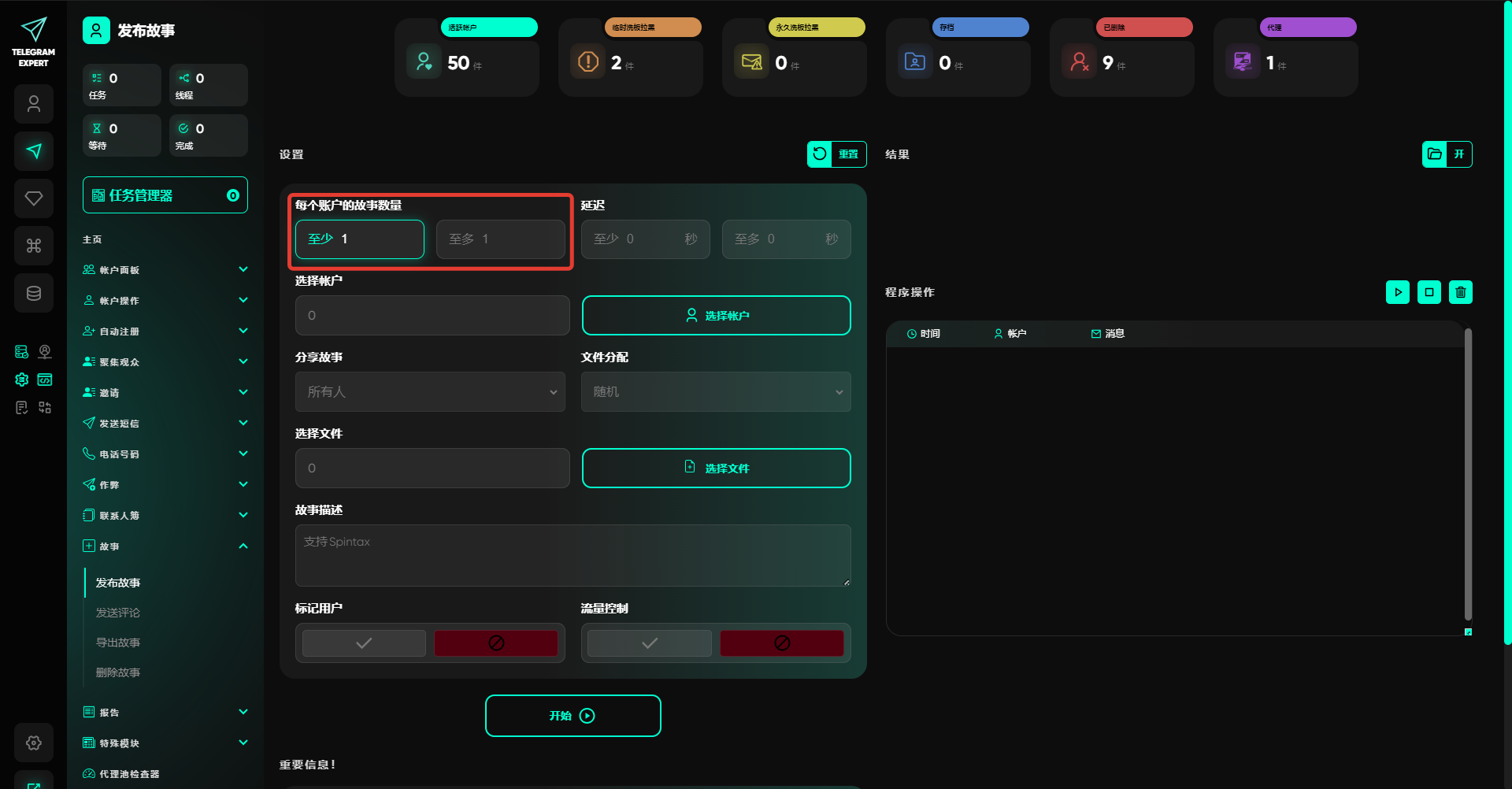Viewport: 1512px width, 789px height.
Task: Click the log panel vertical scrollbar
Action: click(1468, 472)
